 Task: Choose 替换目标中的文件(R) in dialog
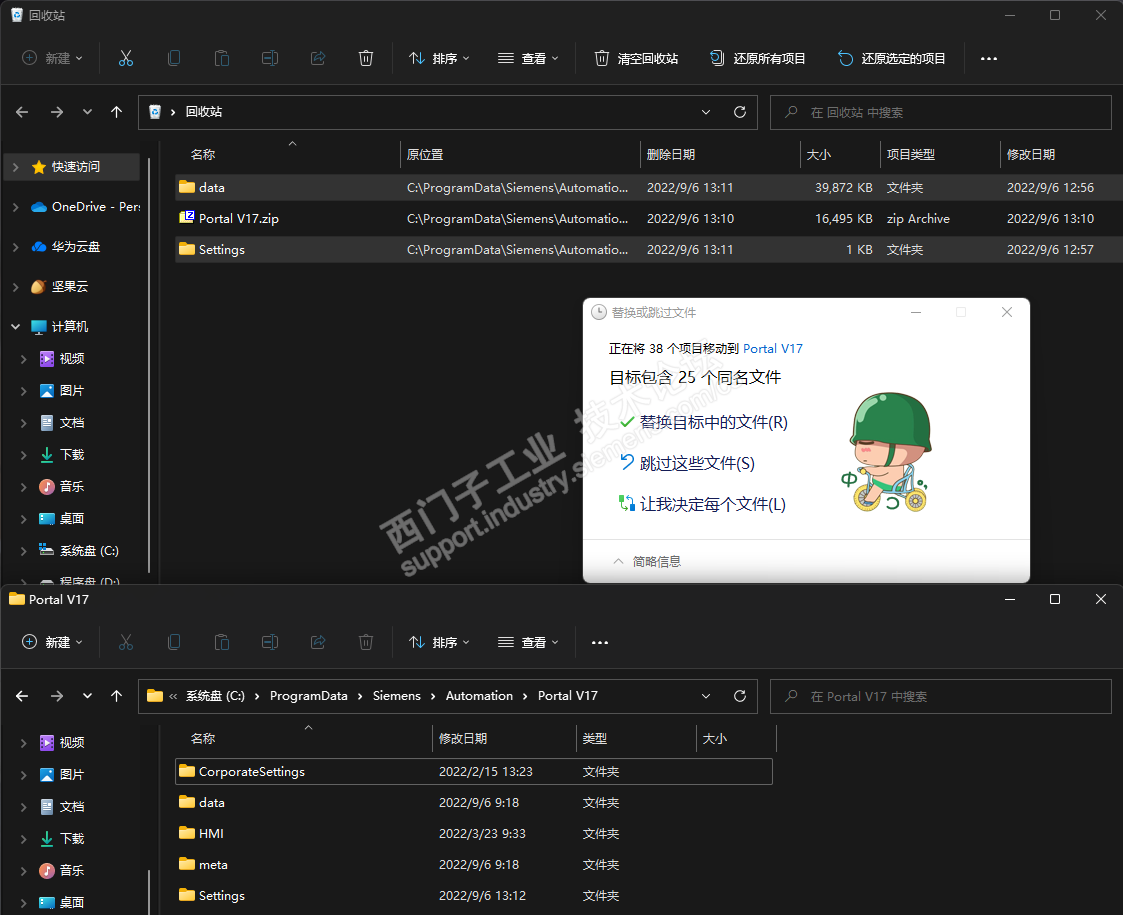pos(704,422)
